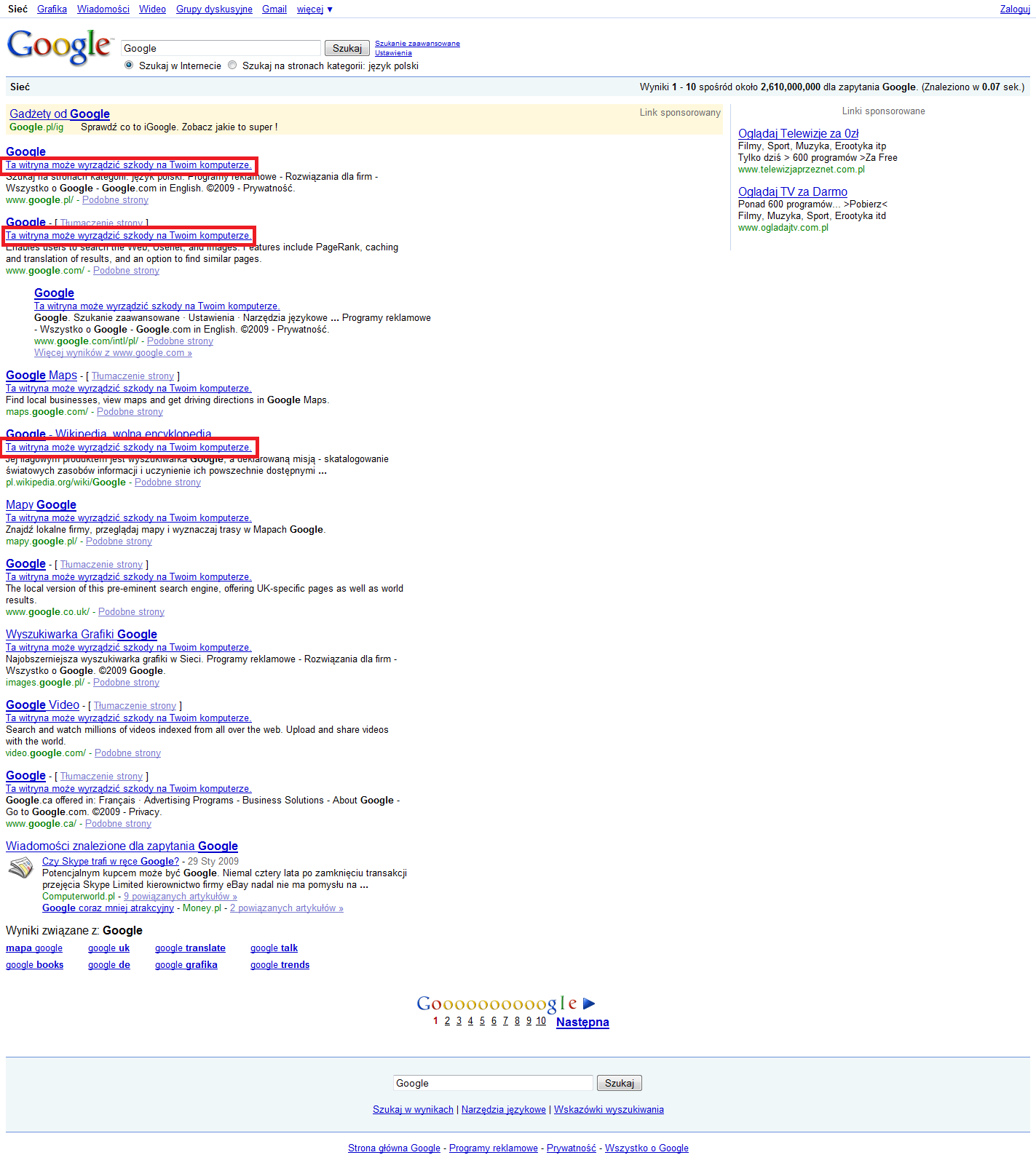Viewport: 1036px width, 1163px height.
Task: Click related search 'mapa google'
Action: coord(34,948)
